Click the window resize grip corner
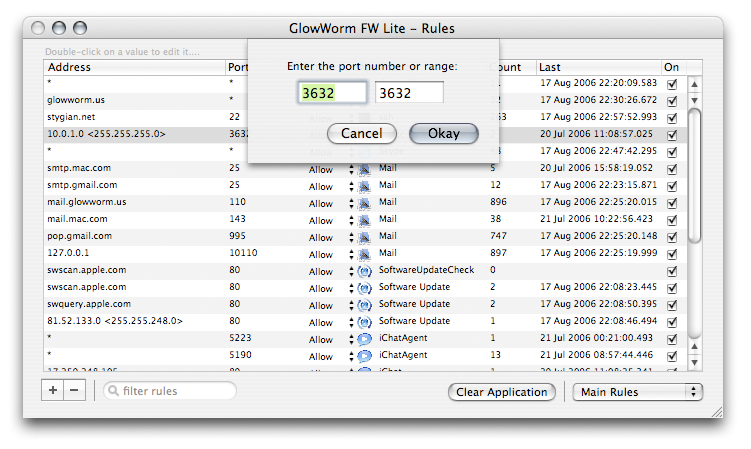Image resolution: width=751 pixels, height=449 pixels. click(717, 412)
